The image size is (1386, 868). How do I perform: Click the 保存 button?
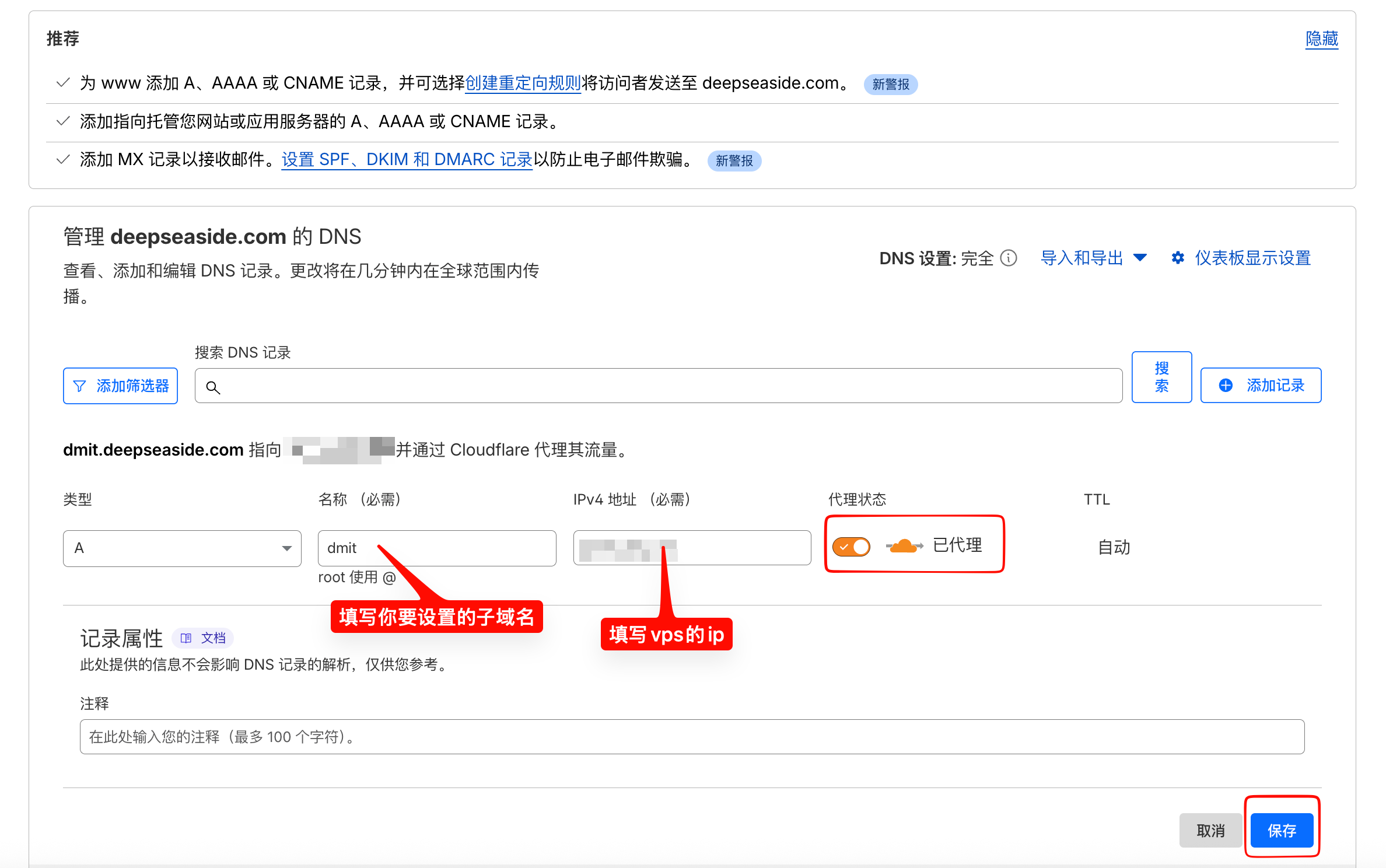[1282, 830]
